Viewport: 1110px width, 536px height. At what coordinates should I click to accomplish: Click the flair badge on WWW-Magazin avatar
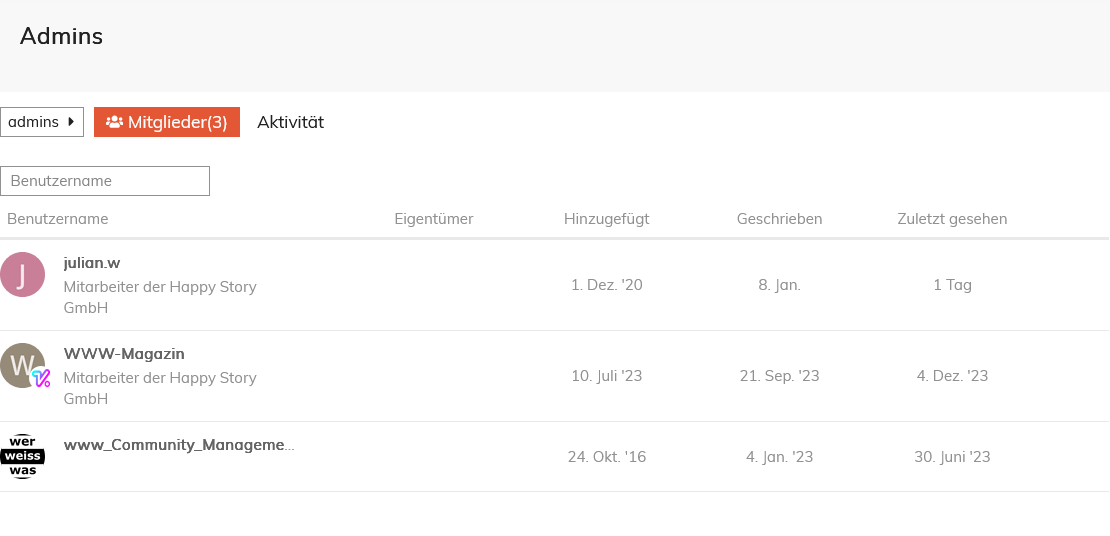point(42,379)
